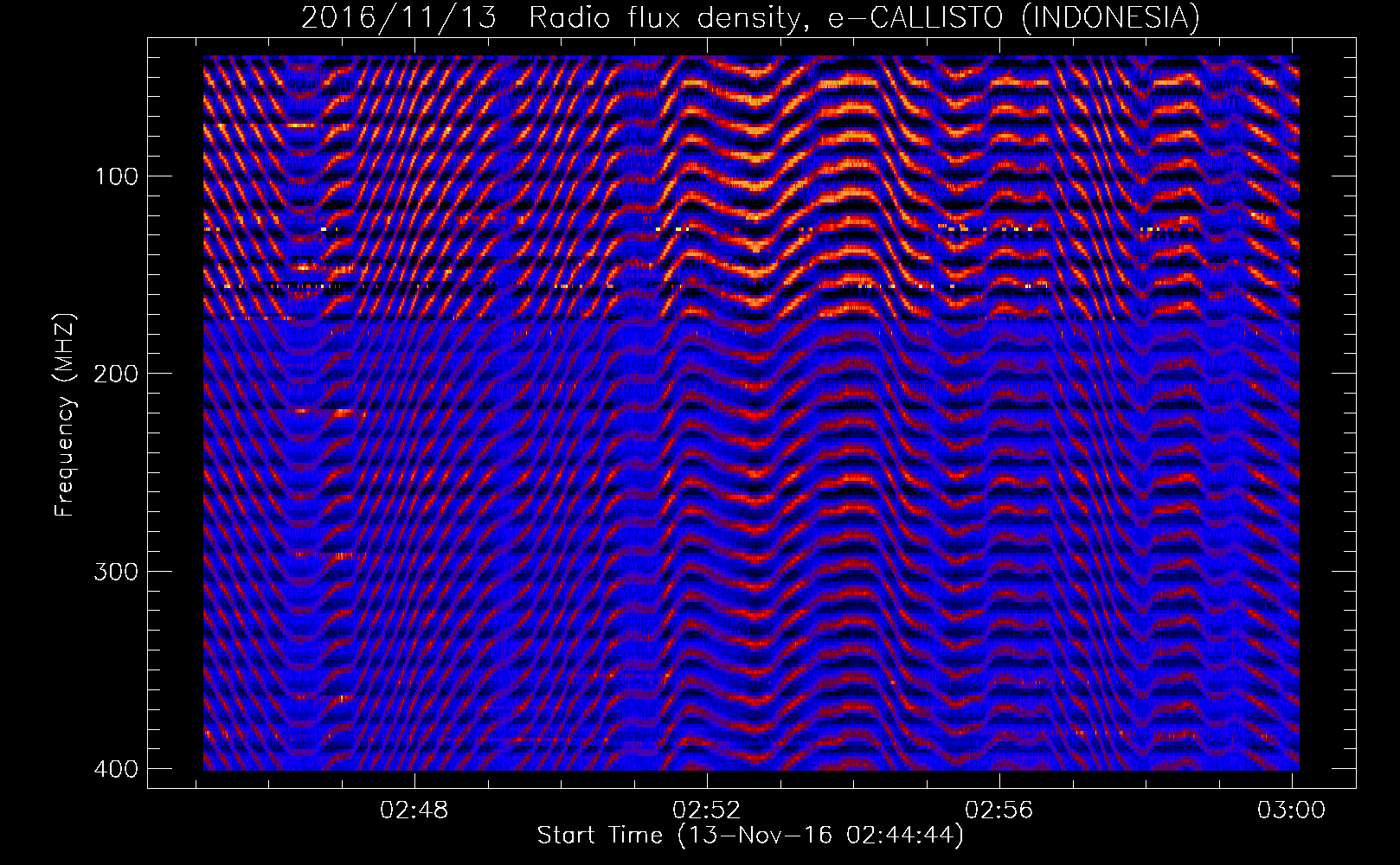Click the 200 MHz frequency tick label

click(115, 375)
